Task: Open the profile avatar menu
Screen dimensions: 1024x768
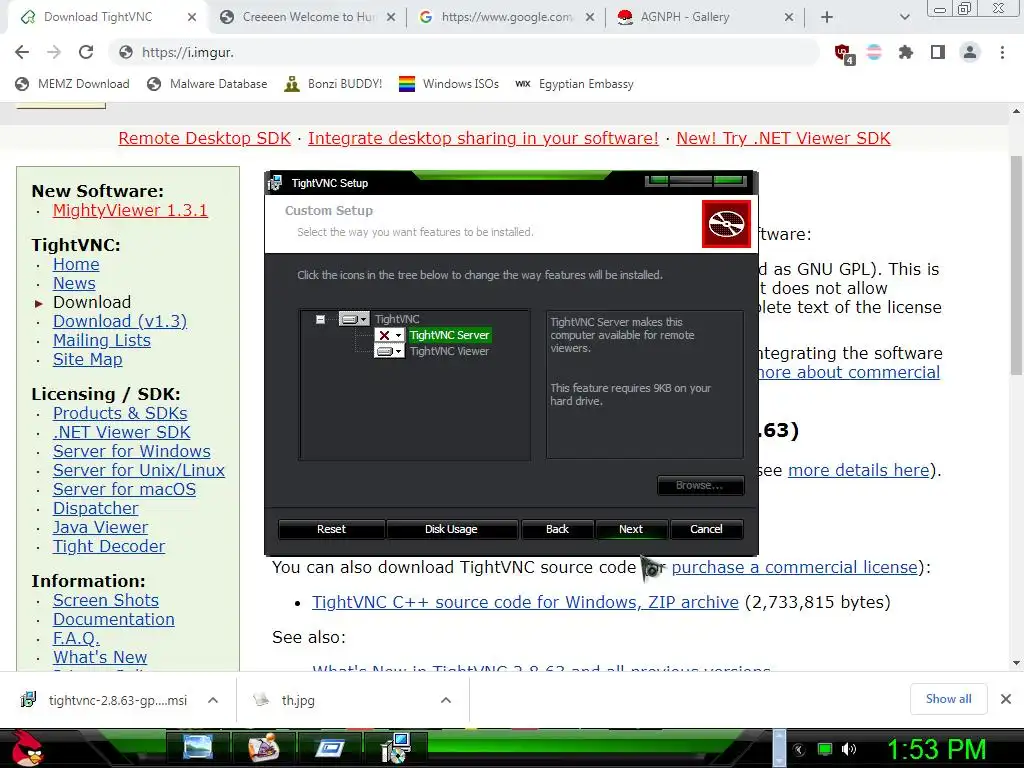Action: pos(970,52)
